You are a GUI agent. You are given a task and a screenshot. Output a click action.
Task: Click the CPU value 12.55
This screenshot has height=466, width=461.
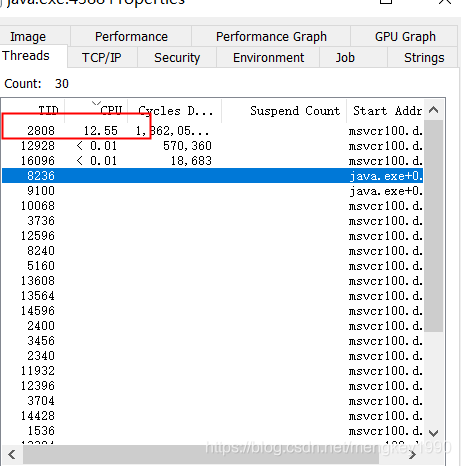[x=100, y=131]
